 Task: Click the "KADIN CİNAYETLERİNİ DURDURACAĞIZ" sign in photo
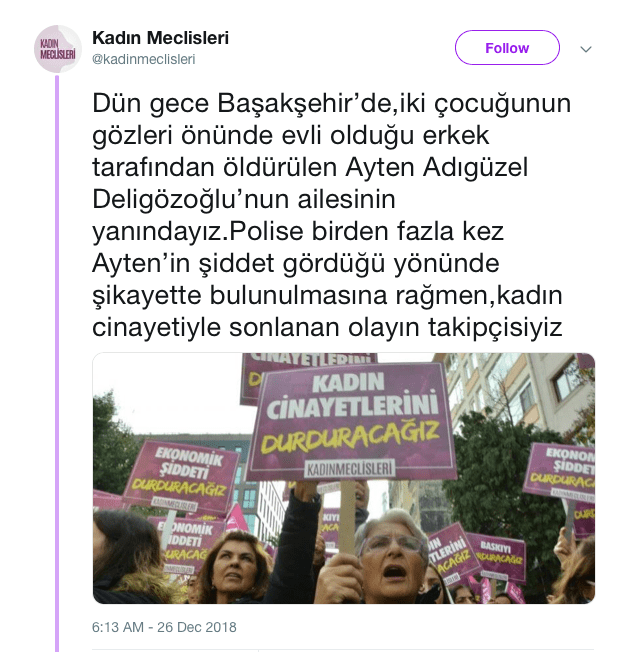pos(349,420)
